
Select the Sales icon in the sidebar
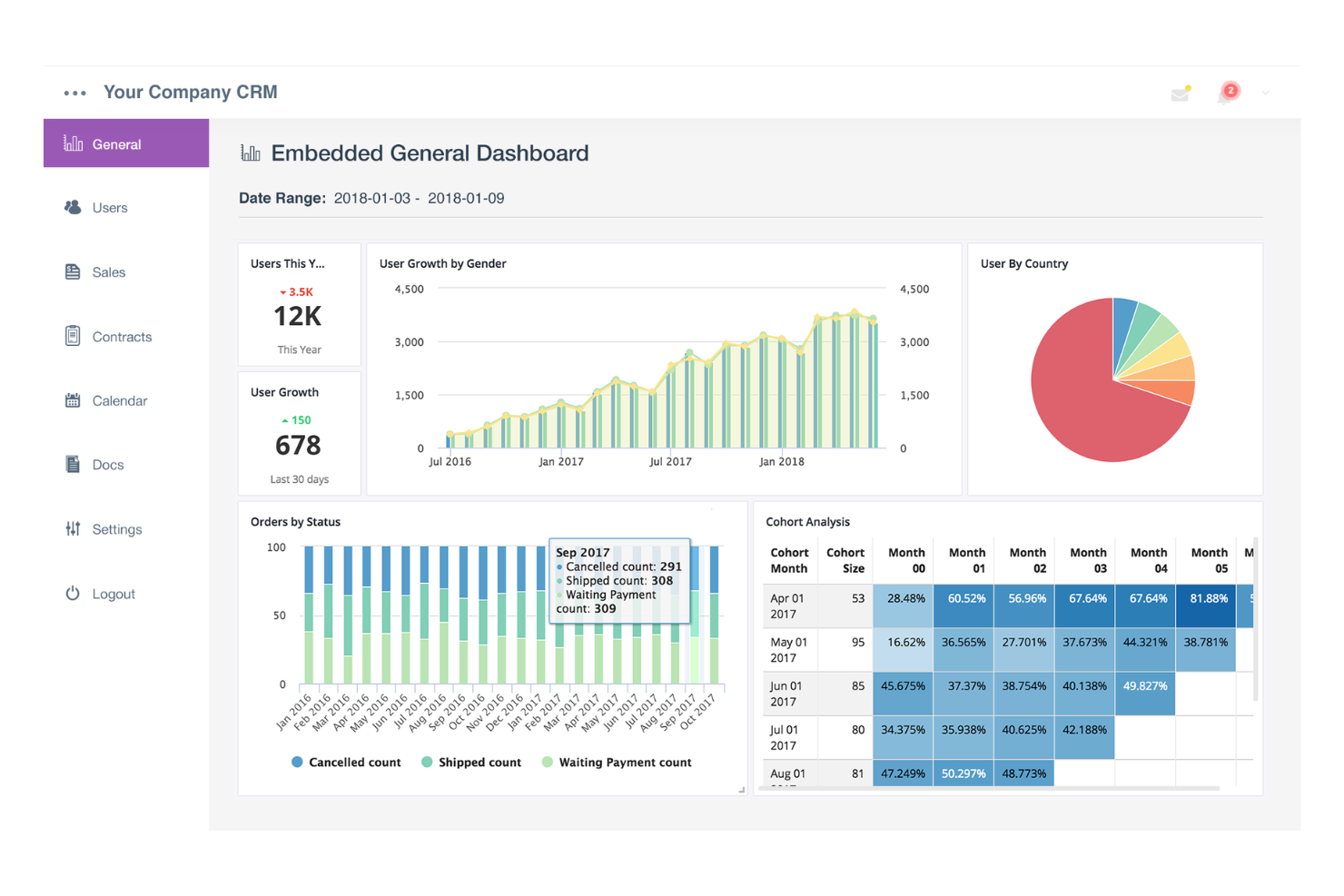coord(73,271)
